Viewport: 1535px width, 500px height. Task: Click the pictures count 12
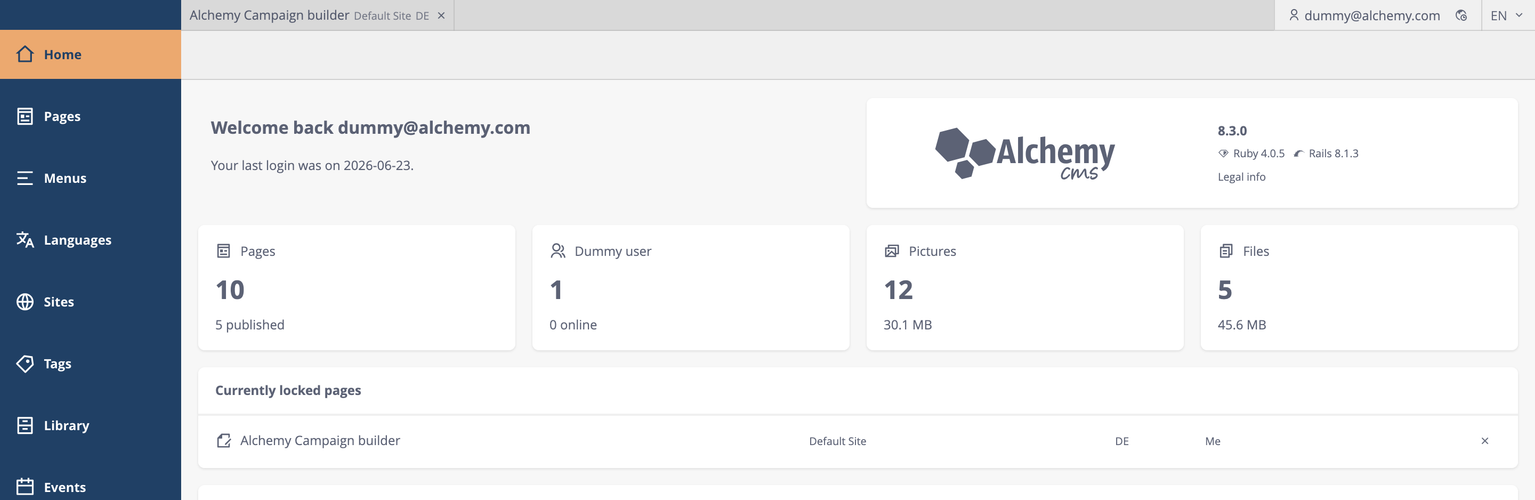click(x=898, y=290)
